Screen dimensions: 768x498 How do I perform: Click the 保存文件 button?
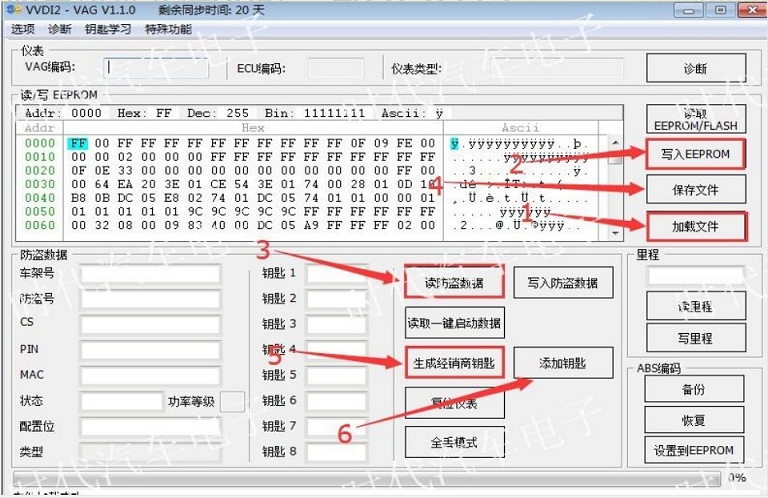coord(695,190)
